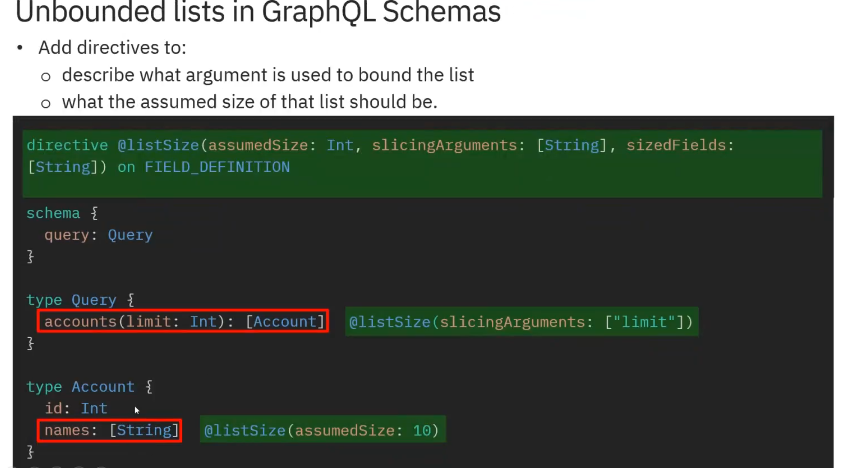Click "sizedFields:" in the directive definition

(x=680, y=145)
